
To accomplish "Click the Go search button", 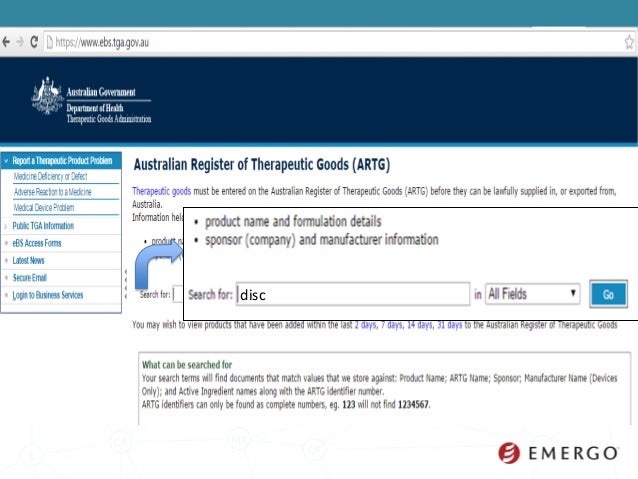I will 608,294.
